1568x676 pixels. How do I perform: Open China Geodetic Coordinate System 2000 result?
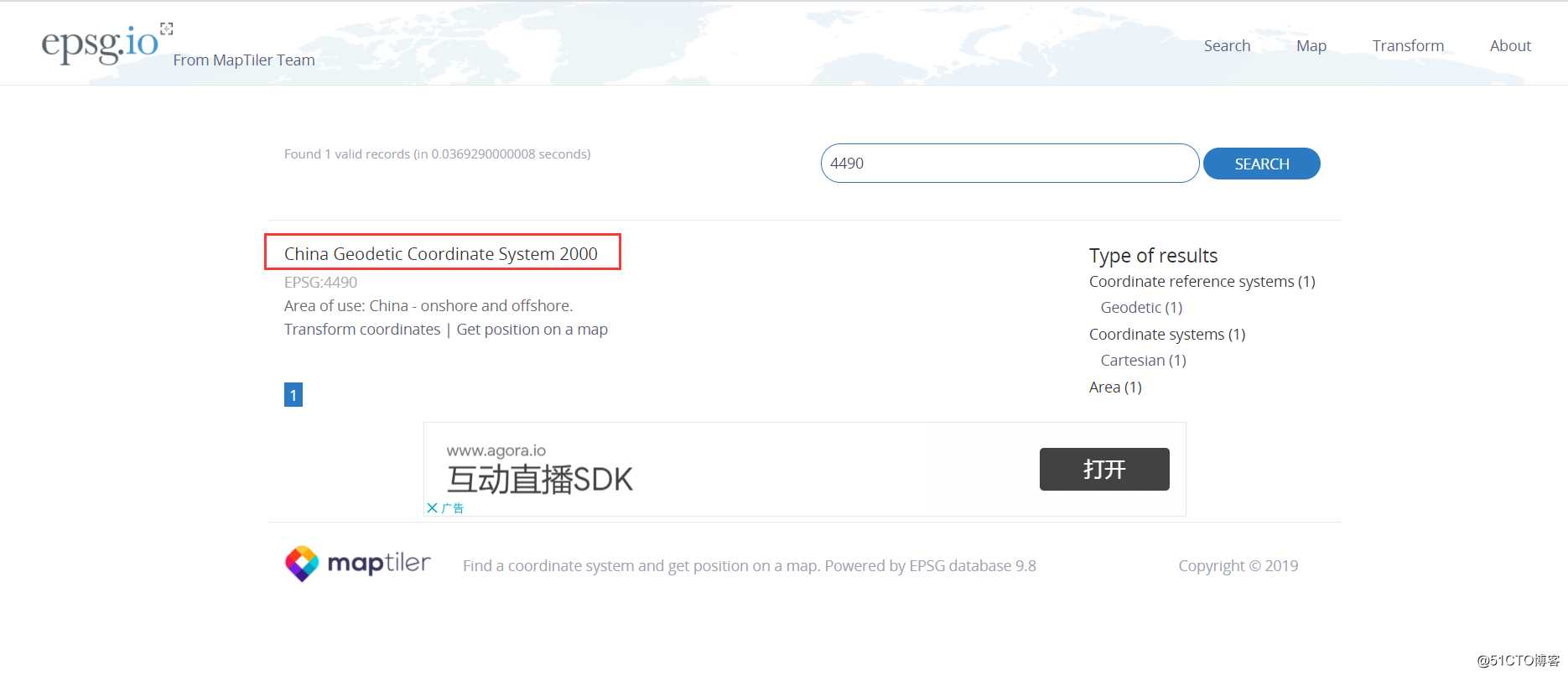441,253
